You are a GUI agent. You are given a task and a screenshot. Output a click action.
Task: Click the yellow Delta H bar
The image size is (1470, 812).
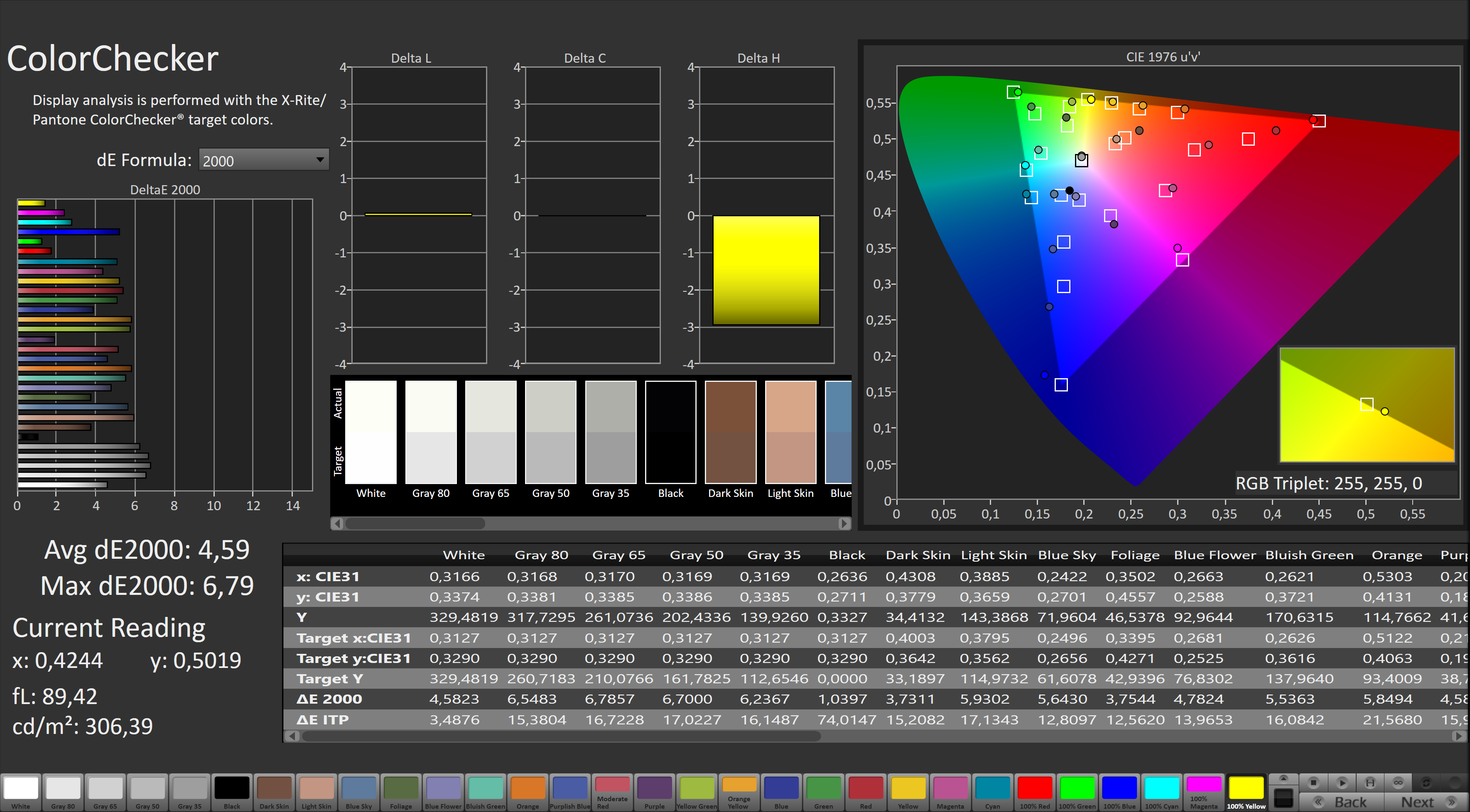766,270
